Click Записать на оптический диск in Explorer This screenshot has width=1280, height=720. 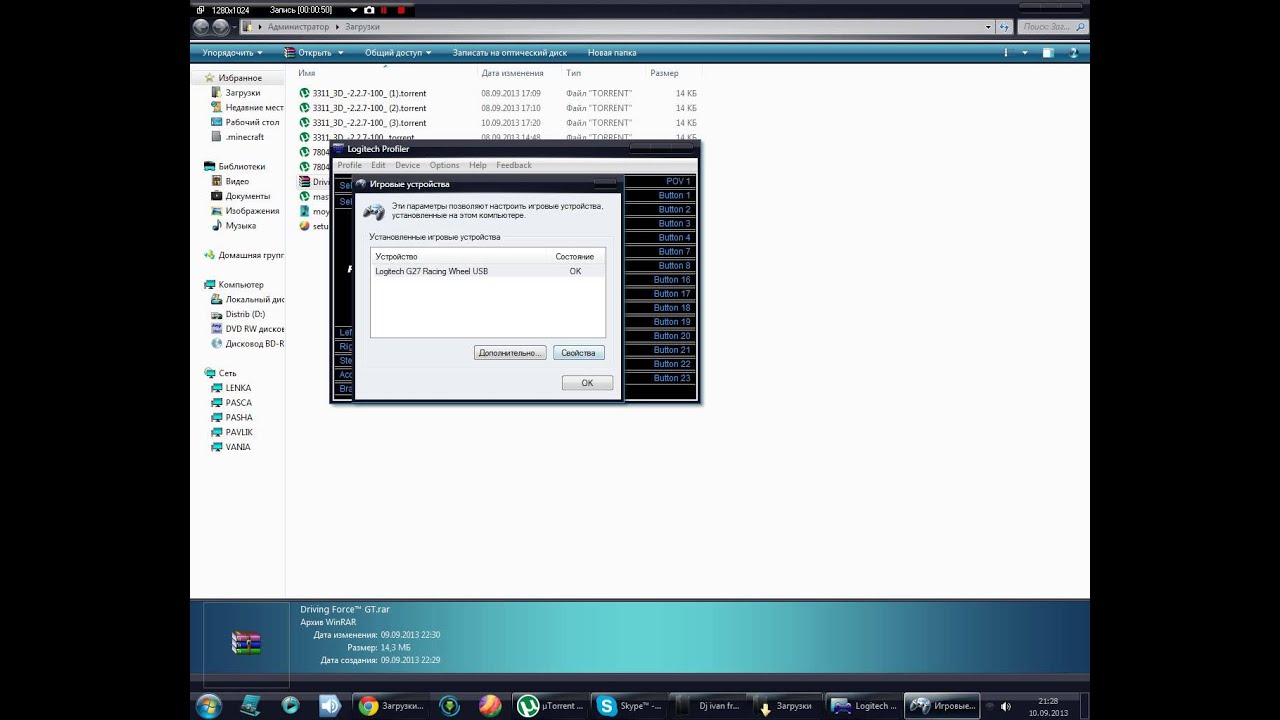click(509, 52)
